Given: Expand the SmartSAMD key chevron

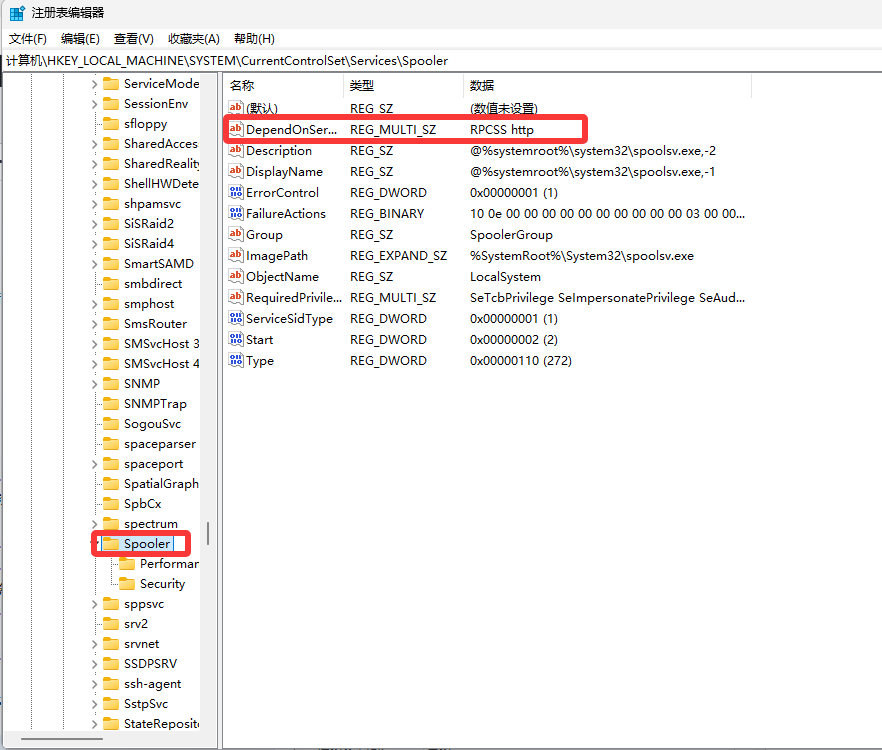Looking at the screenshot, I should click(x=94, y=264).
